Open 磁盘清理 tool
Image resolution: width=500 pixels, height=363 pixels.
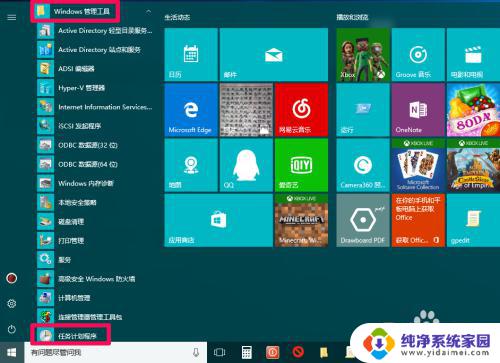click(95, 222)
